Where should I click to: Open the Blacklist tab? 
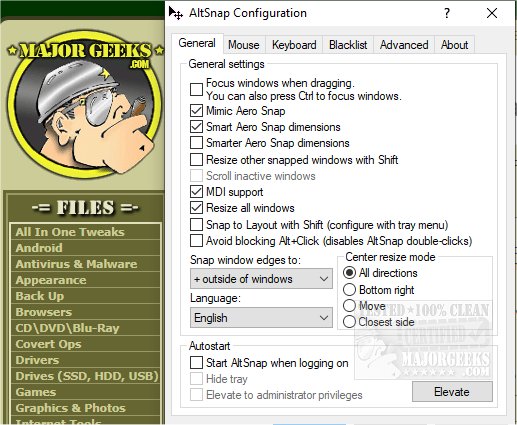point(348,45)
